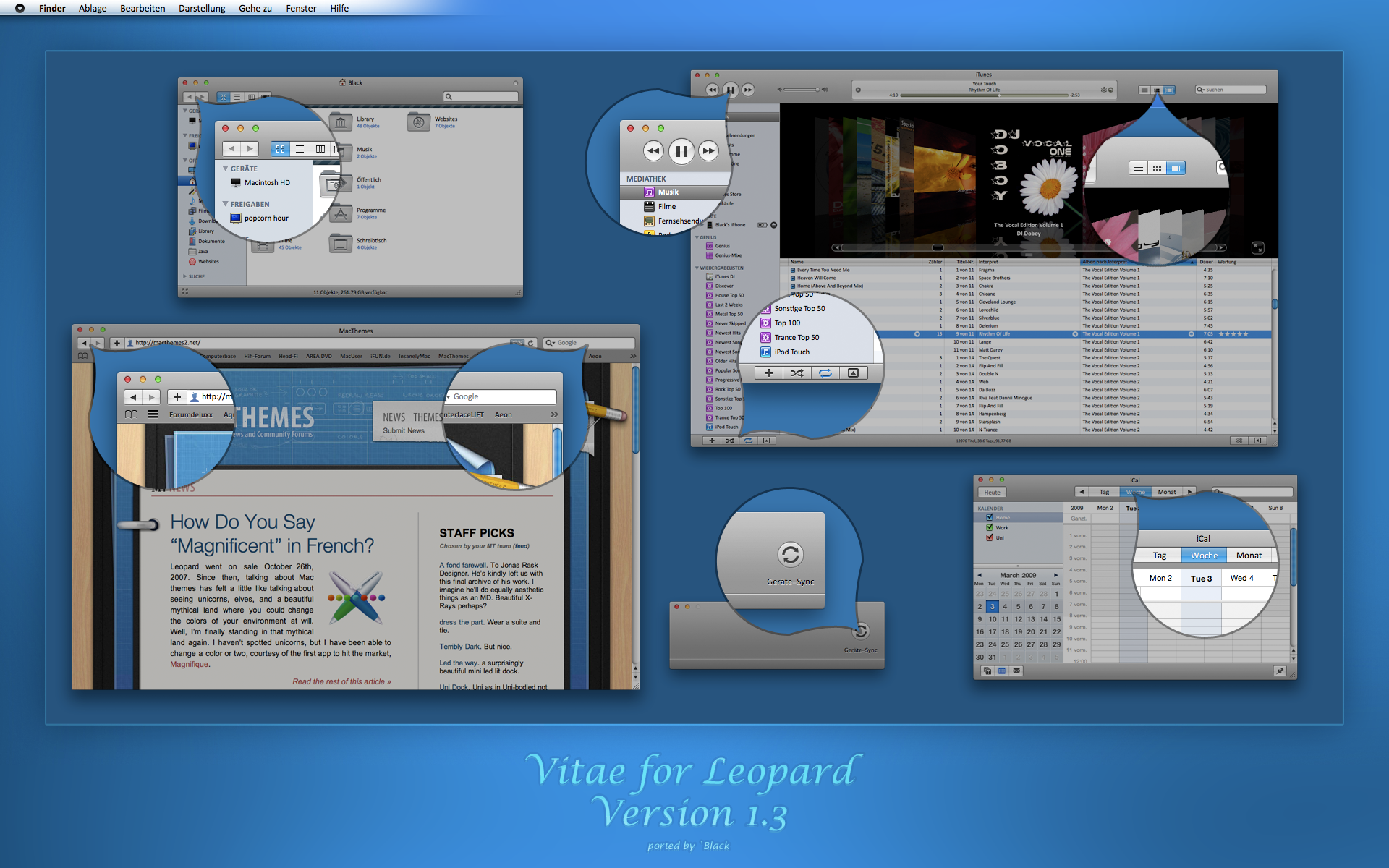The height and width of the screenshot is (868, 1389).
Task: Toggle the small repeat button at iTunes window bottom
Action: pyautogui.click(x=748, y=441)
